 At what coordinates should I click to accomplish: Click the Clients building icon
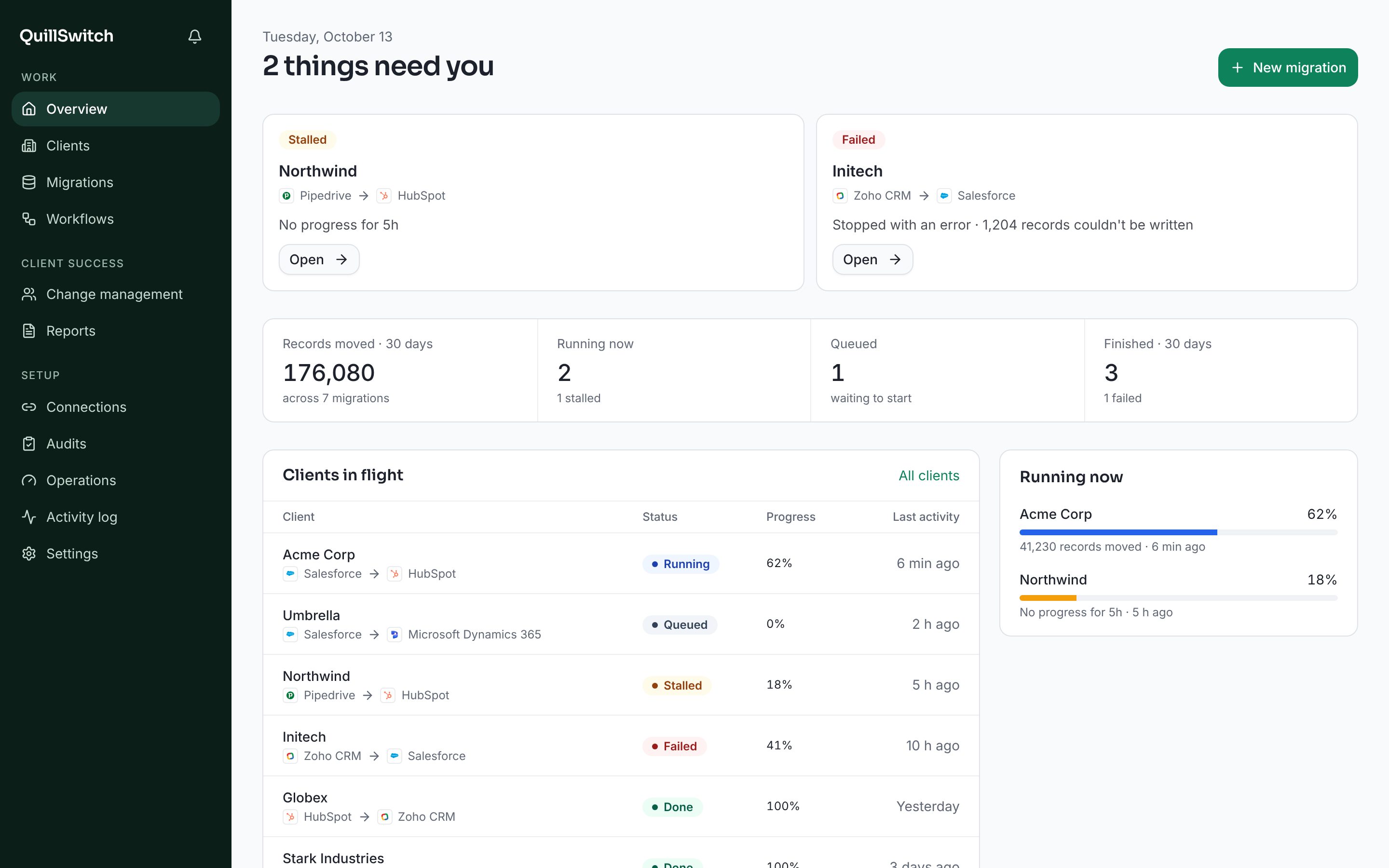(x=29, y=146)
